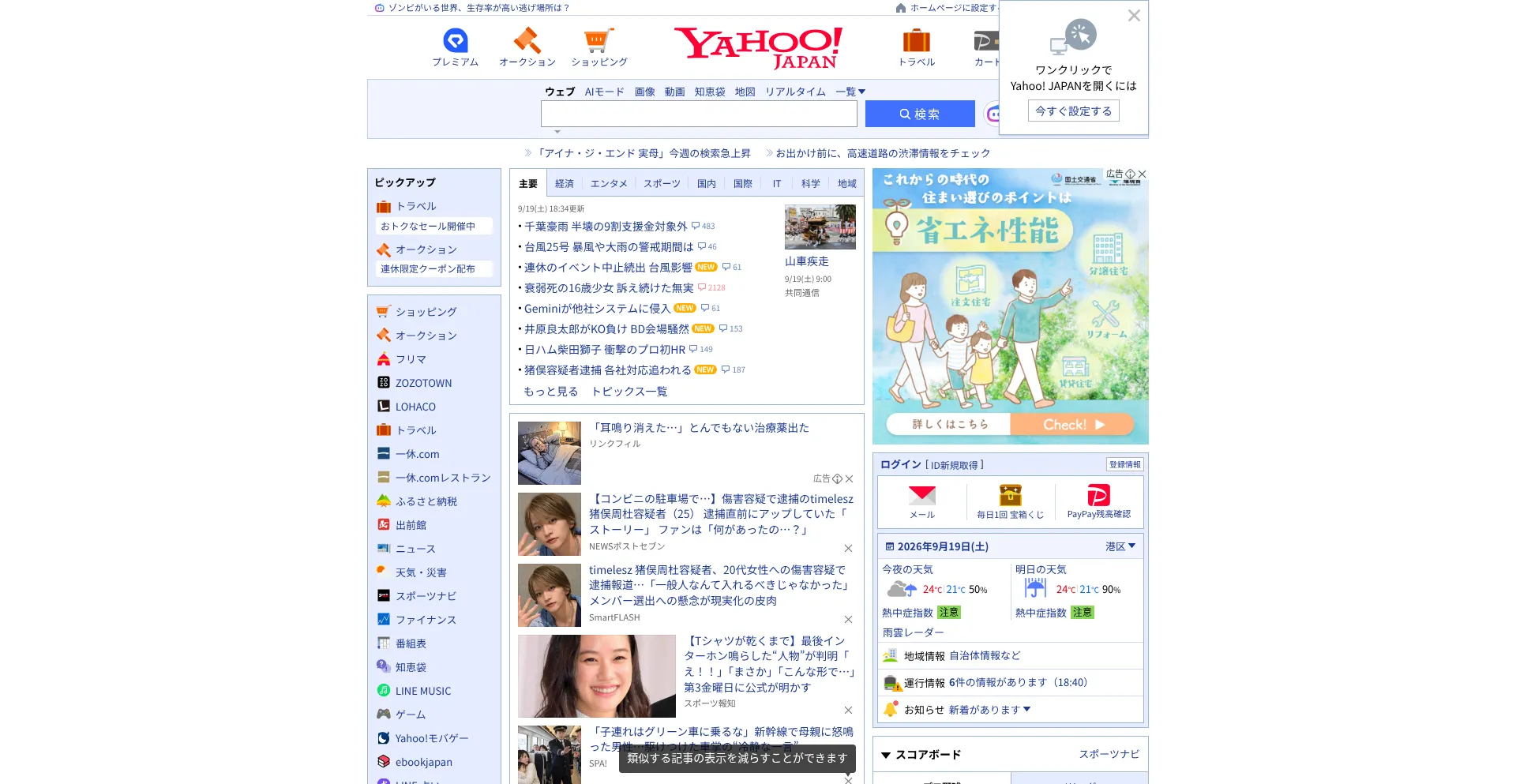This screenshot has width=1516, height=784.
Task: Click the LOHACO icon in the sidebar
Action: pyautogui.click(x=384, y=406)
